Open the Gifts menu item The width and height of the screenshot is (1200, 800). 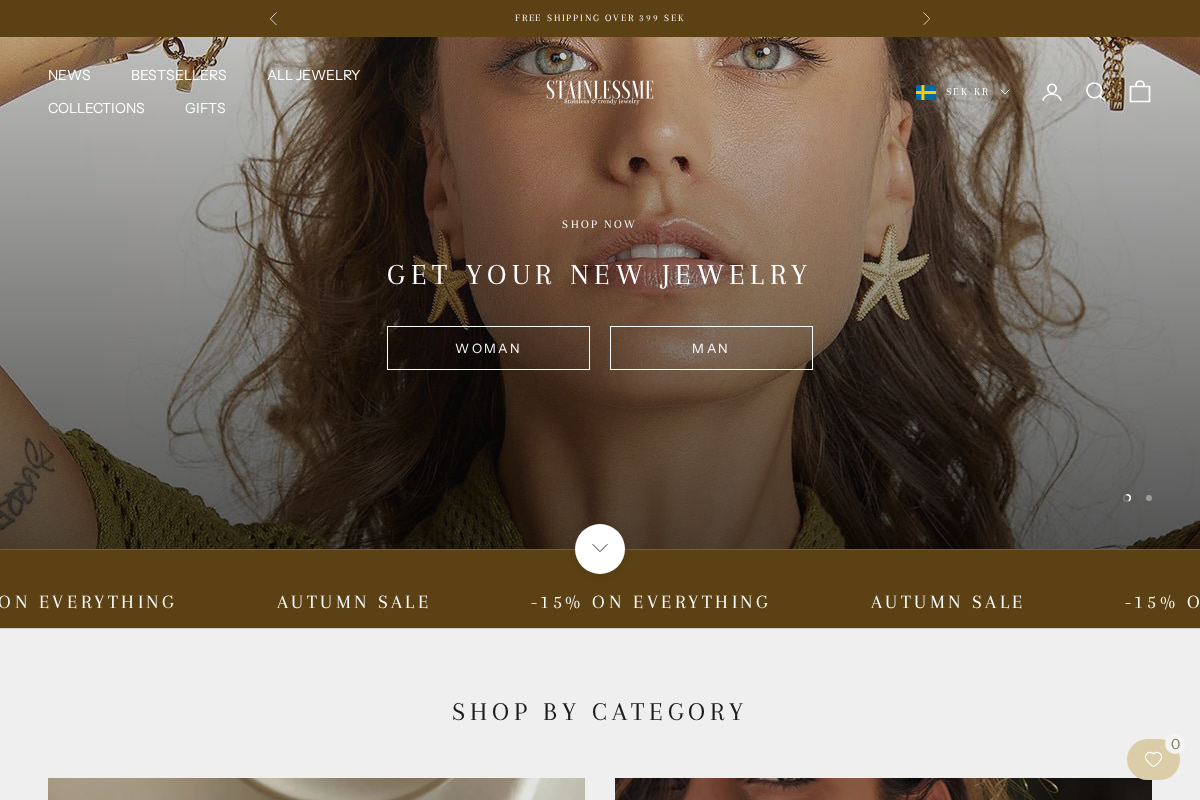[205, 108]
